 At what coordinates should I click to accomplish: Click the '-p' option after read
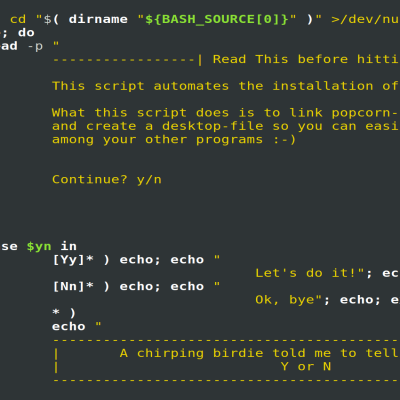pyautogui.click(x=35, y=47)
